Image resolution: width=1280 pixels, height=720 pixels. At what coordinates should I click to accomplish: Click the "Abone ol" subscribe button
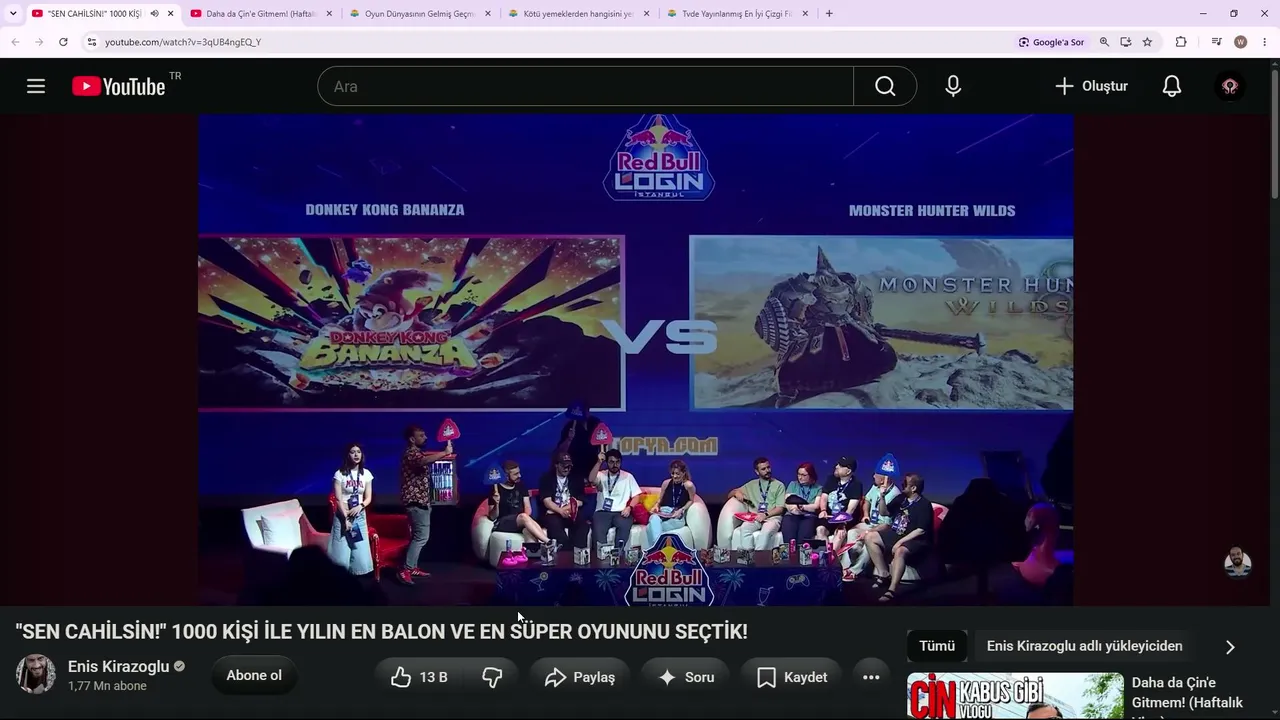pyautogui.click(x=254, y=676)
